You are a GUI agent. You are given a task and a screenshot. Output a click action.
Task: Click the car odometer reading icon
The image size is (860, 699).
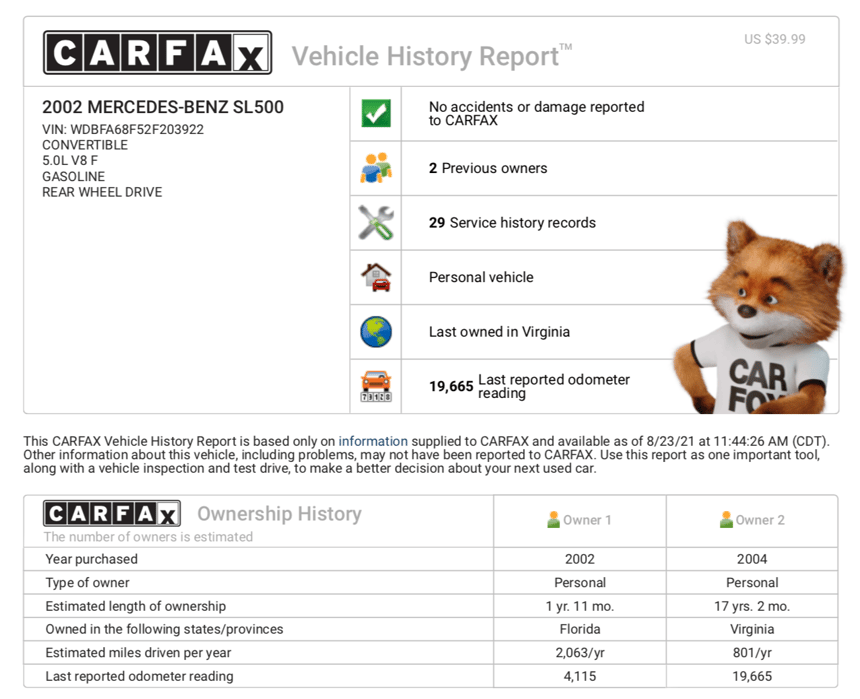tap(376, 386)
